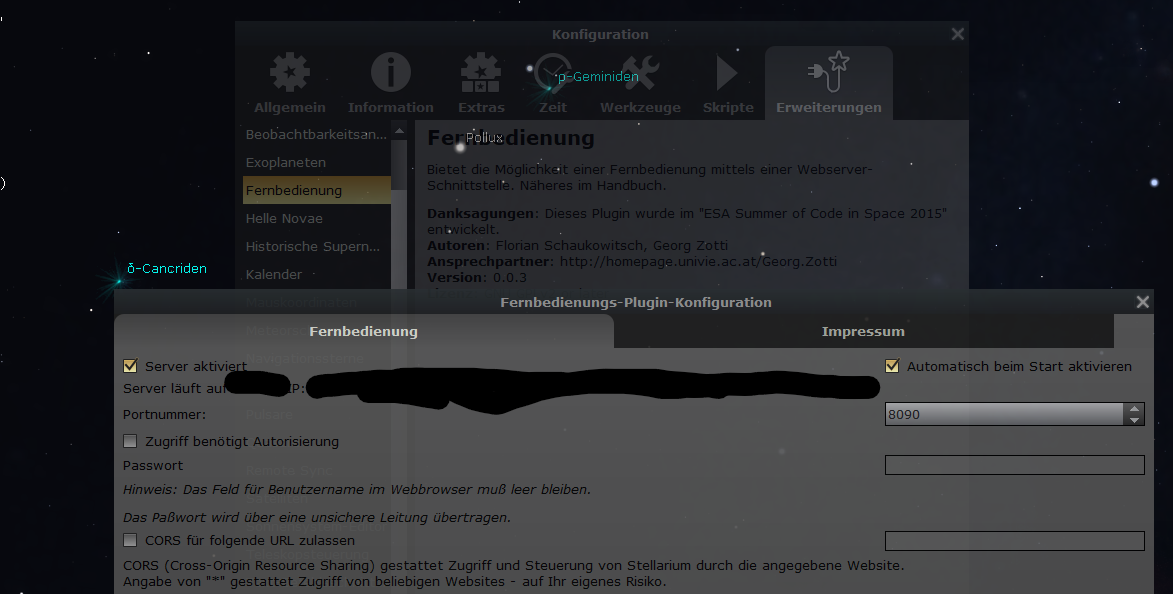Increase the Portnummer with up arrow
Screen dimensions: 1173x594
[1134, 408]
